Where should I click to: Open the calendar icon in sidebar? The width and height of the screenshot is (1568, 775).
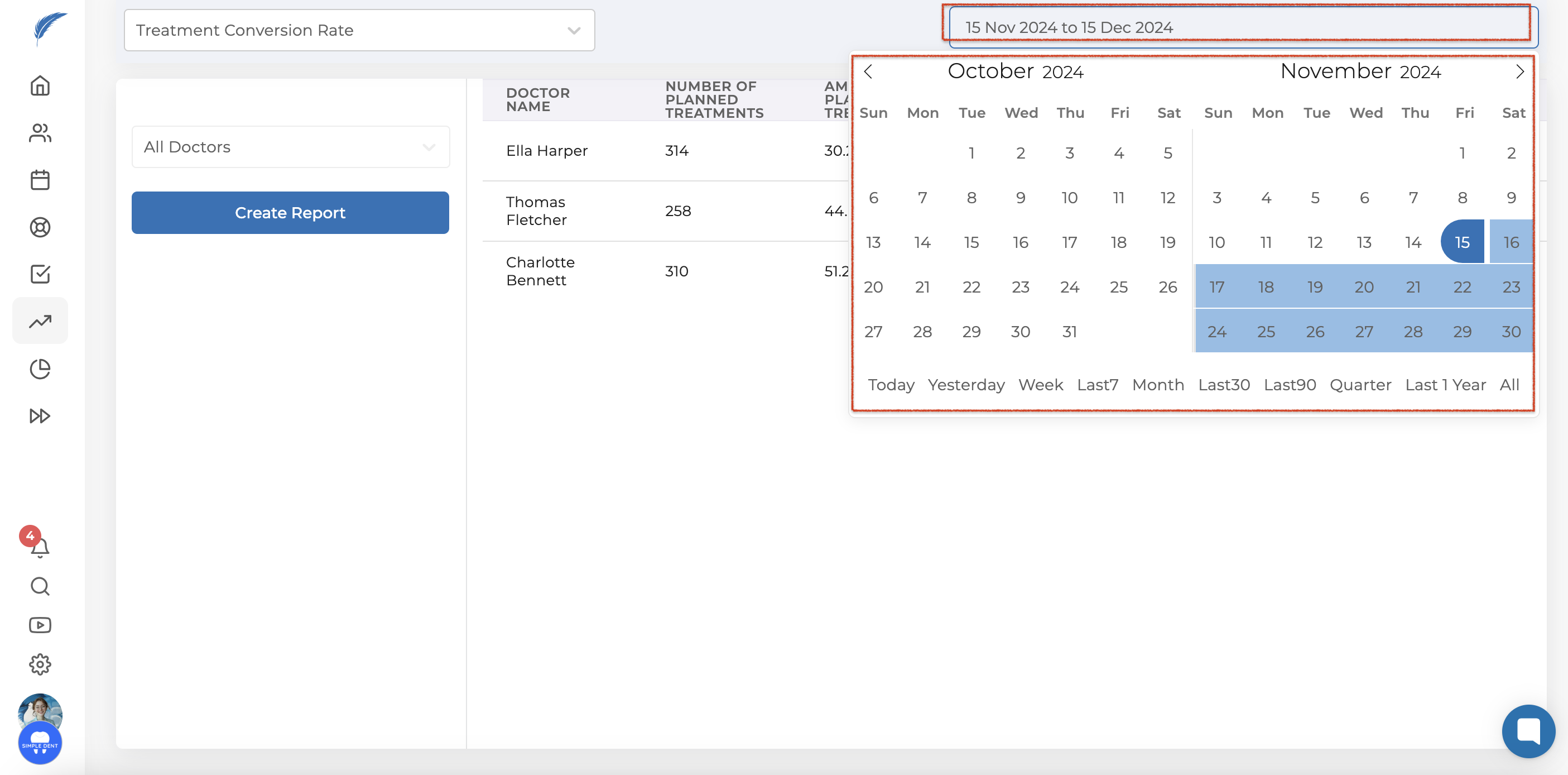[x=40, y=180]
